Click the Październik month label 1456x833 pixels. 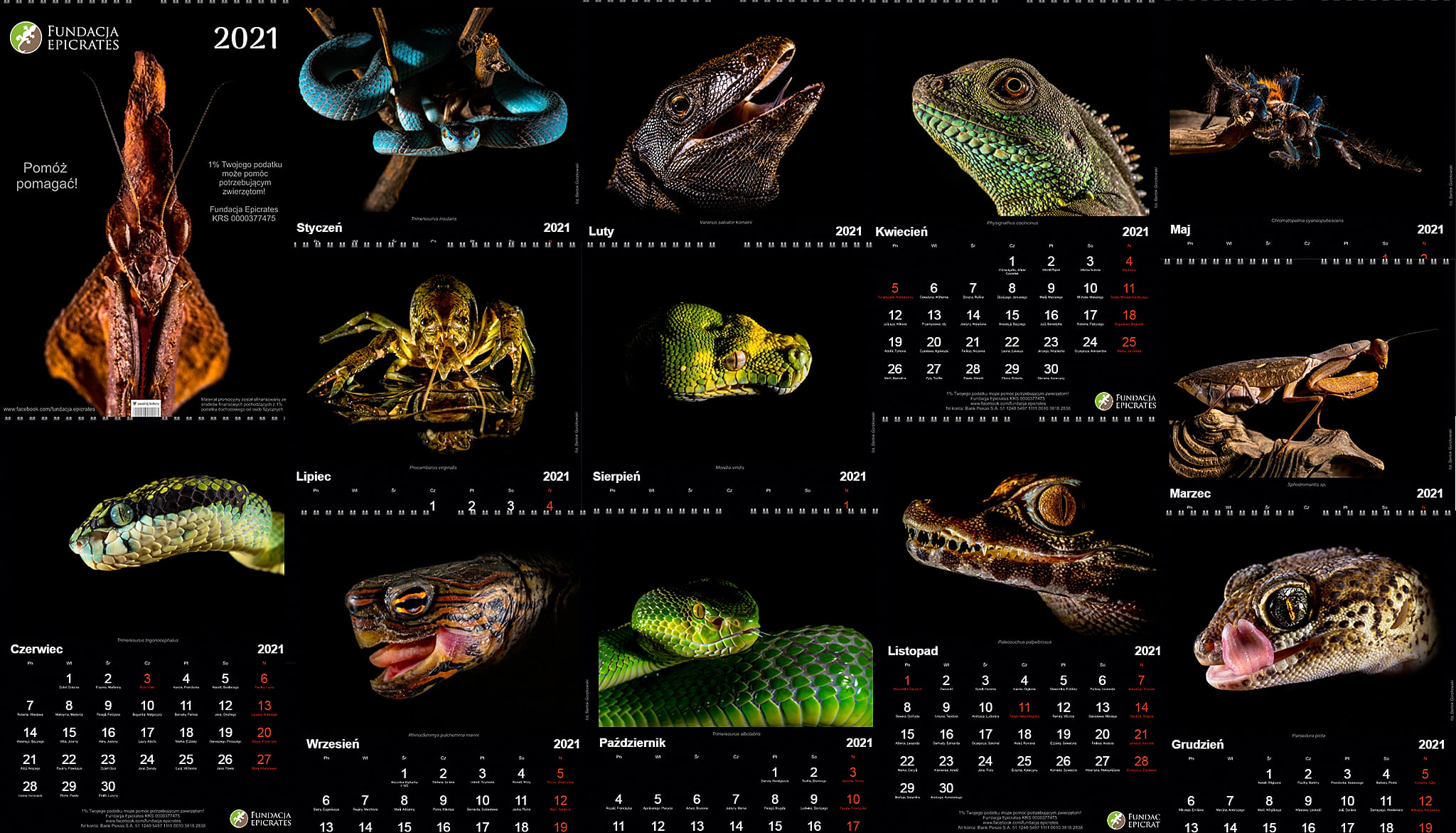point(633,743)
